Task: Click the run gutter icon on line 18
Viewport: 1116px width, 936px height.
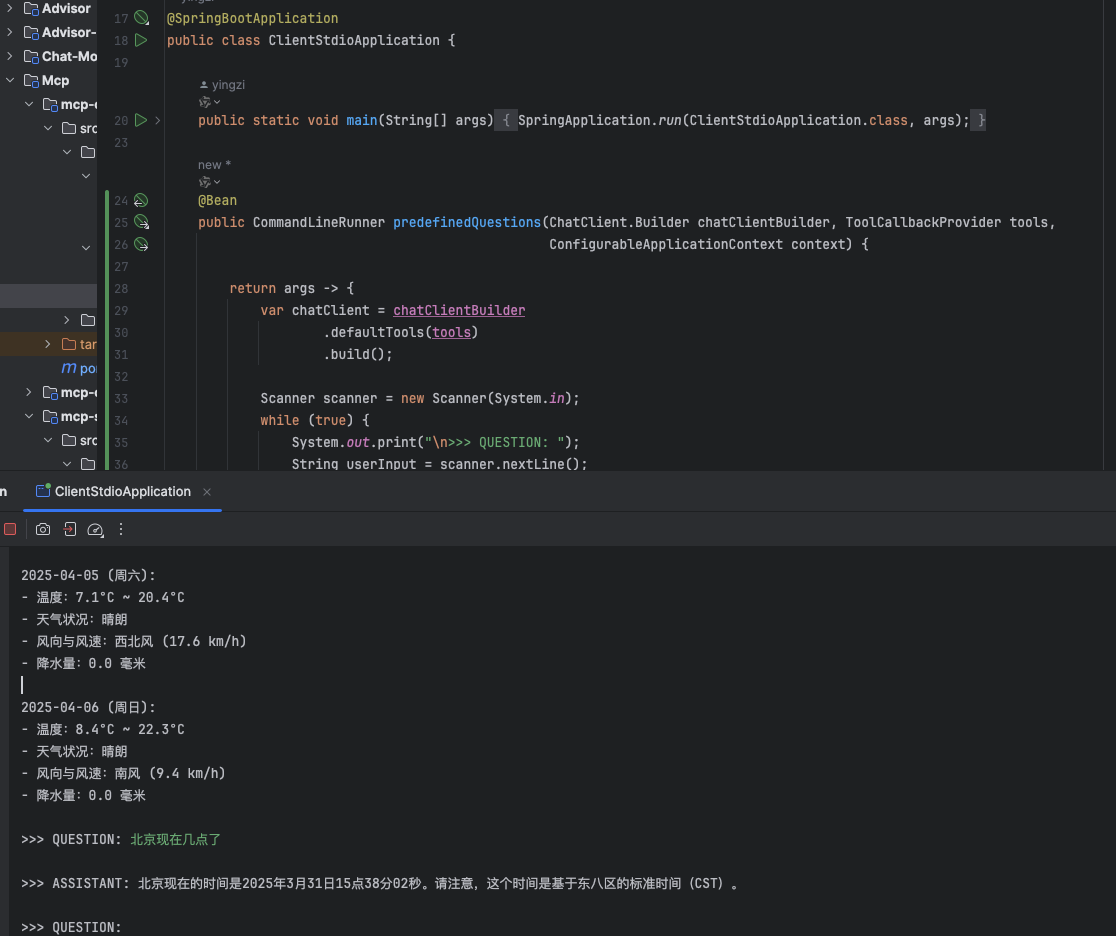Action: [x=141, y=40]
